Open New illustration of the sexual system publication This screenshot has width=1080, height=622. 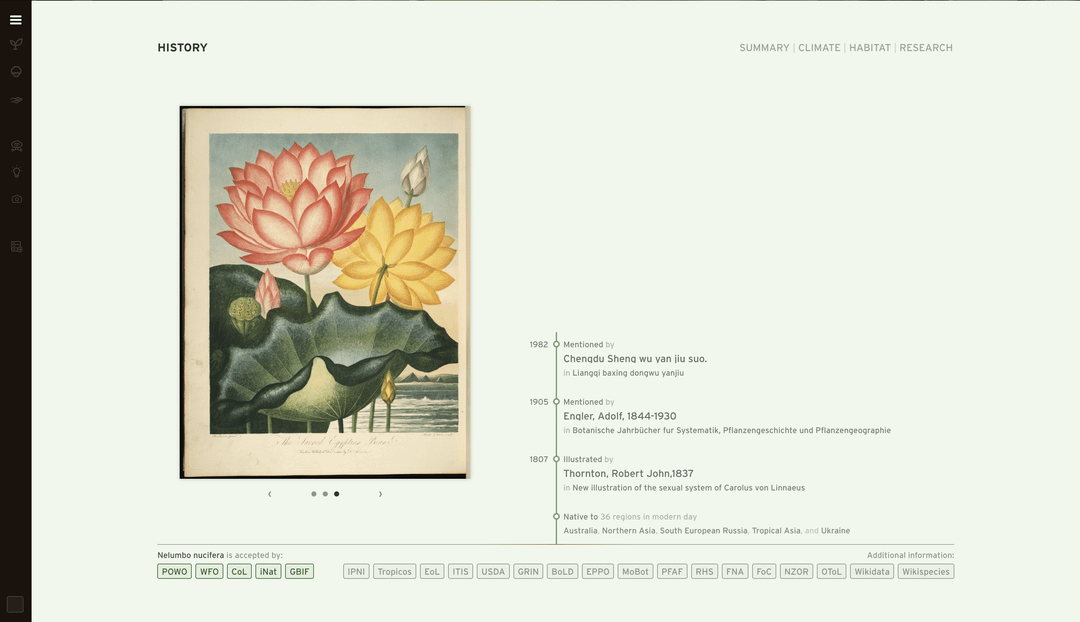pos(688,488)
